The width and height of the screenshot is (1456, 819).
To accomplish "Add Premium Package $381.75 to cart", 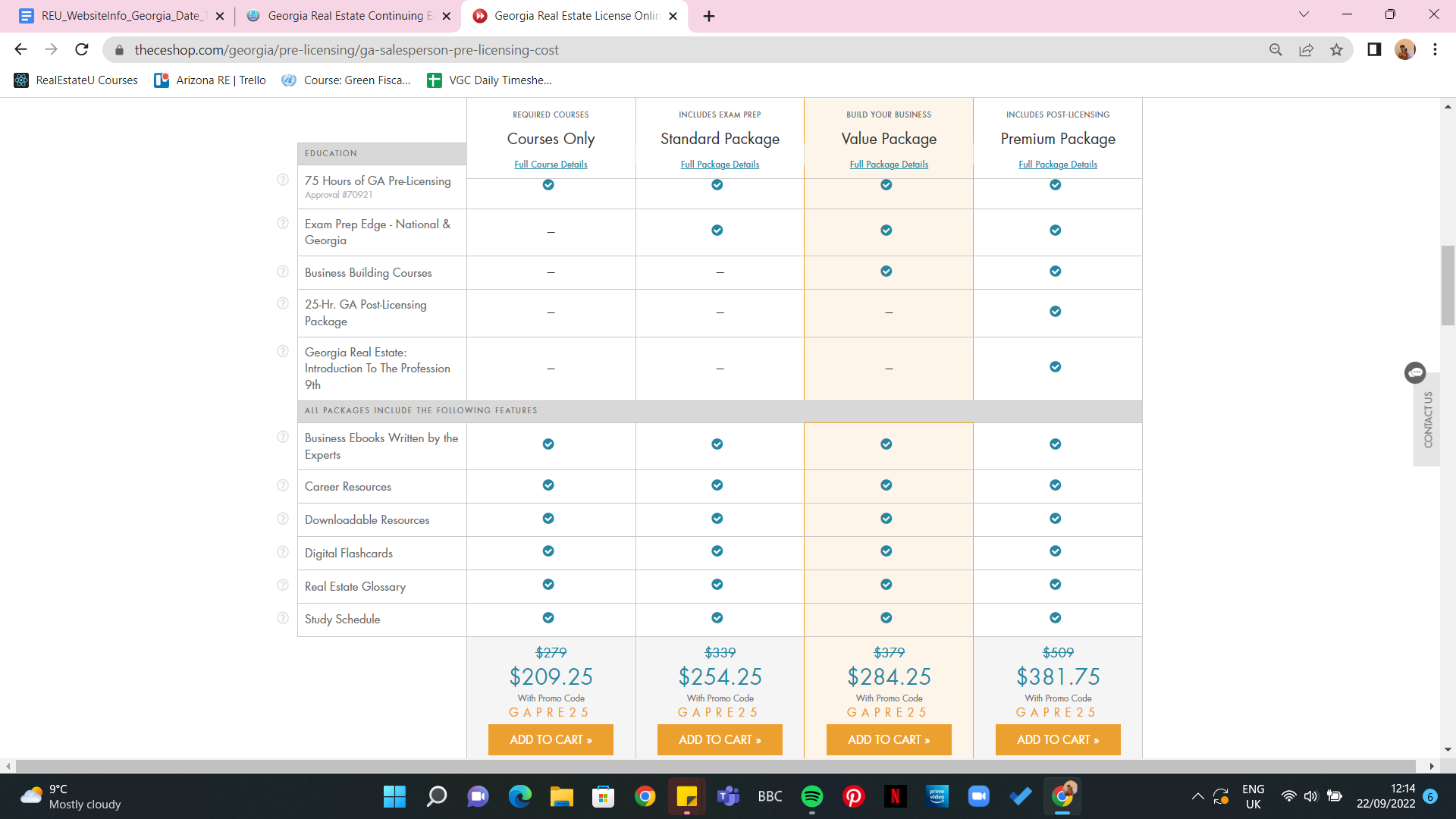I will point(1058,739).
